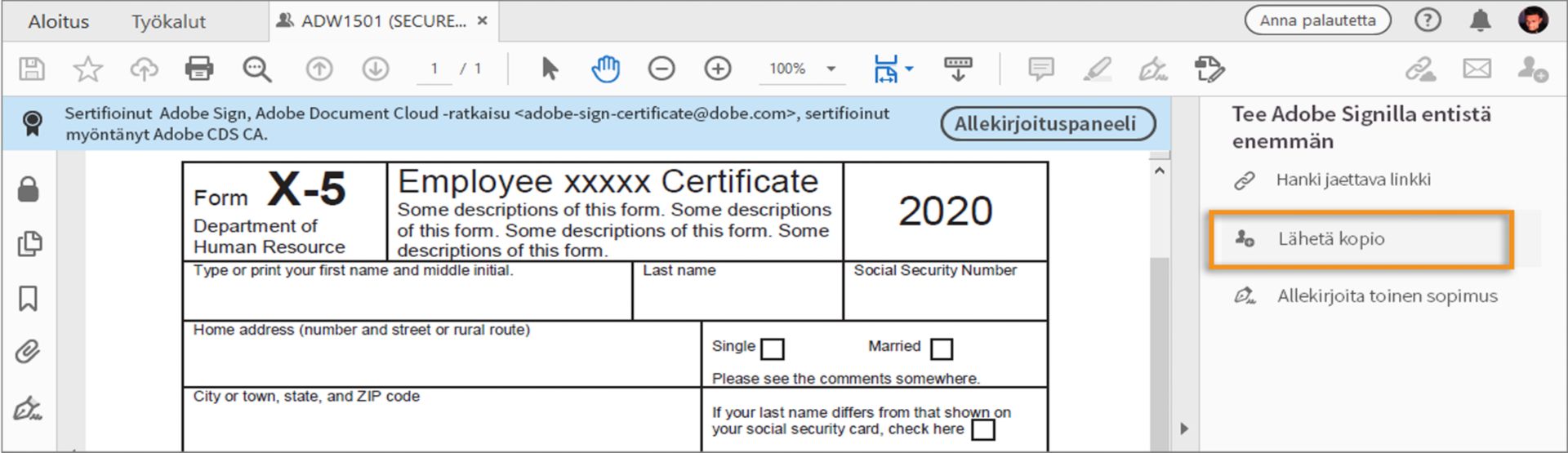Open the bookmarks side panel
The height and width of the screenshot is (453, 1568).
click(28, 299)
